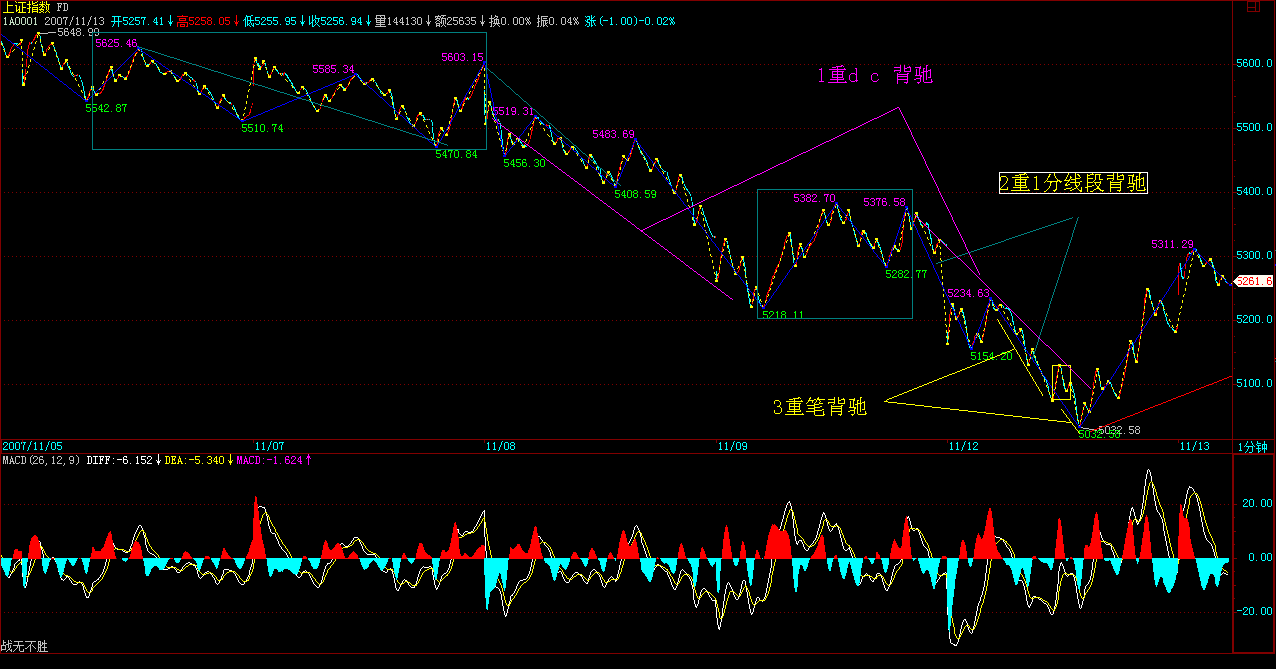Click the 5311.29 peak label

point(1172,244)
